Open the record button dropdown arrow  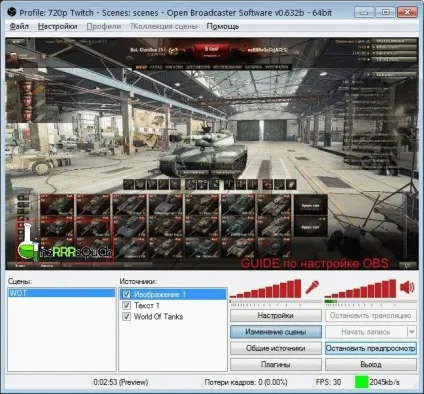(412, 332)
